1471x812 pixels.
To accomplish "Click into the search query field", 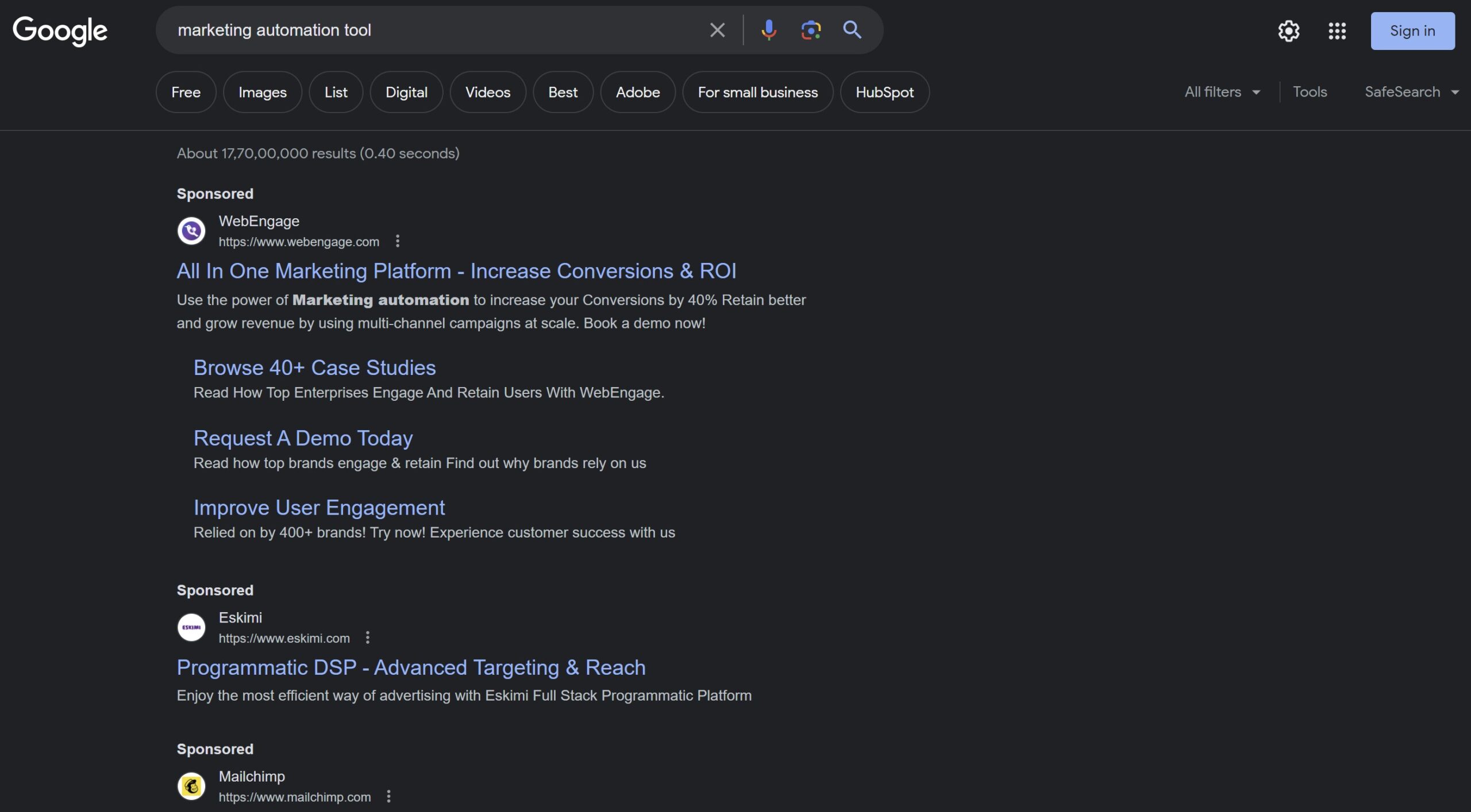I will tap(437, 30).
